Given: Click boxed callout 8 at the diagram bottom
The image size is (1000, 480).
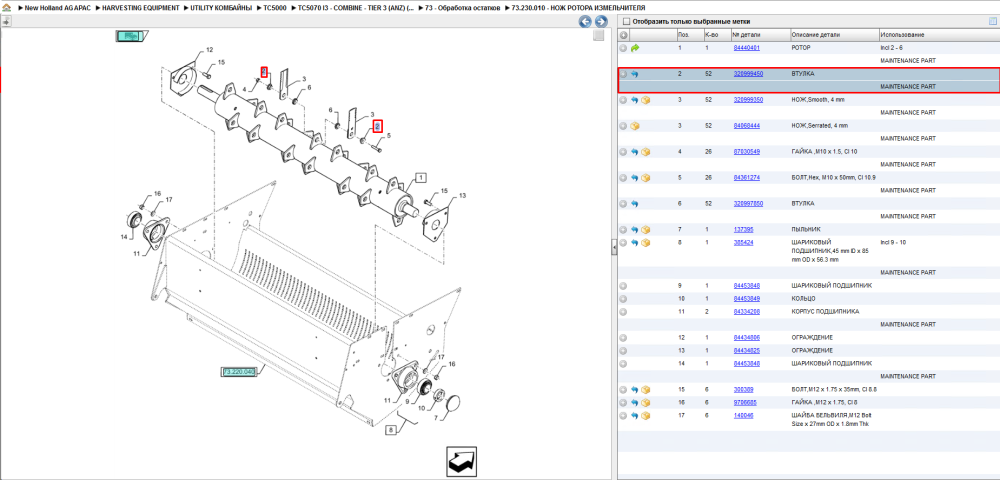Looking at the screenshot, I should (x=390, y=430).
